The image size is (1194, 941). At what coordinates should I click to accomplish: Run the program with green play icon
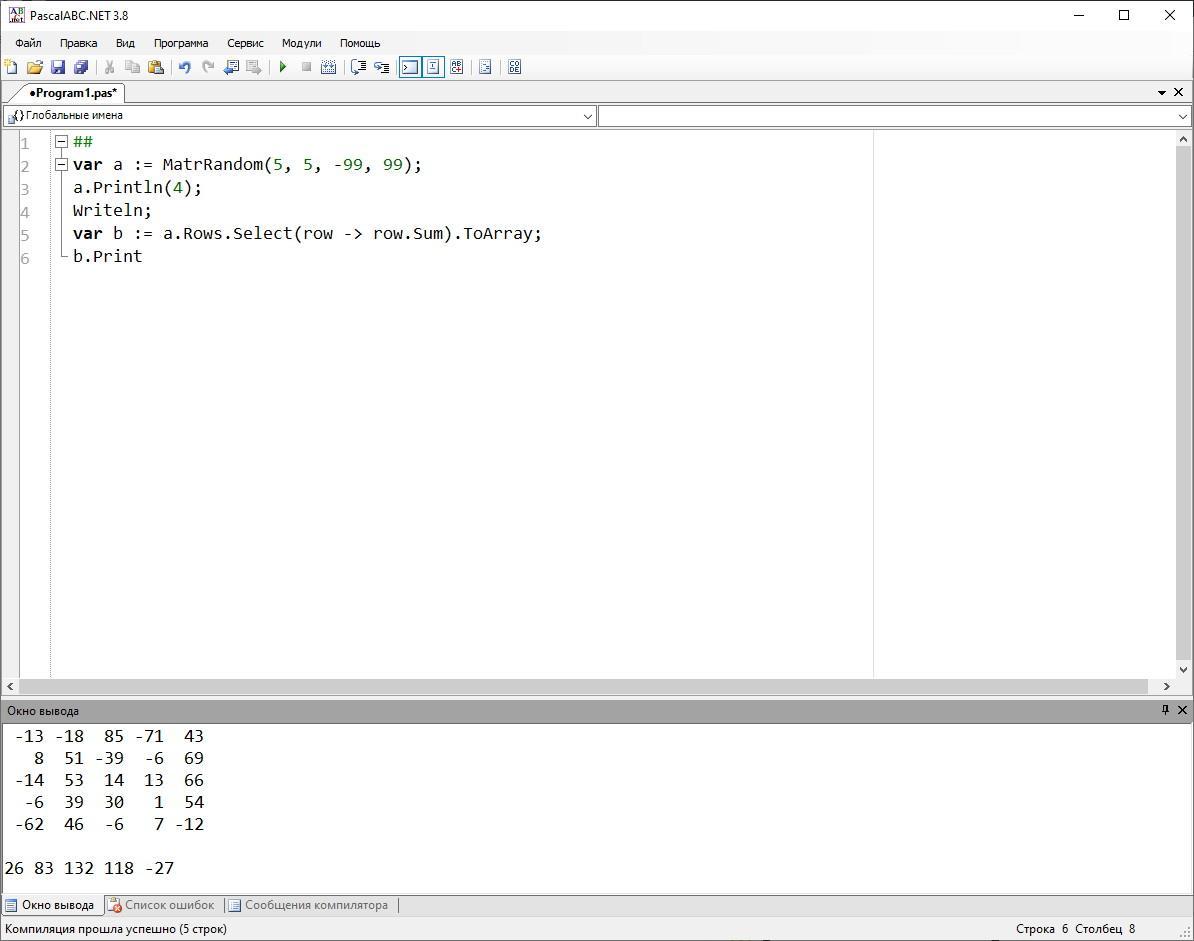coord(283,67)
